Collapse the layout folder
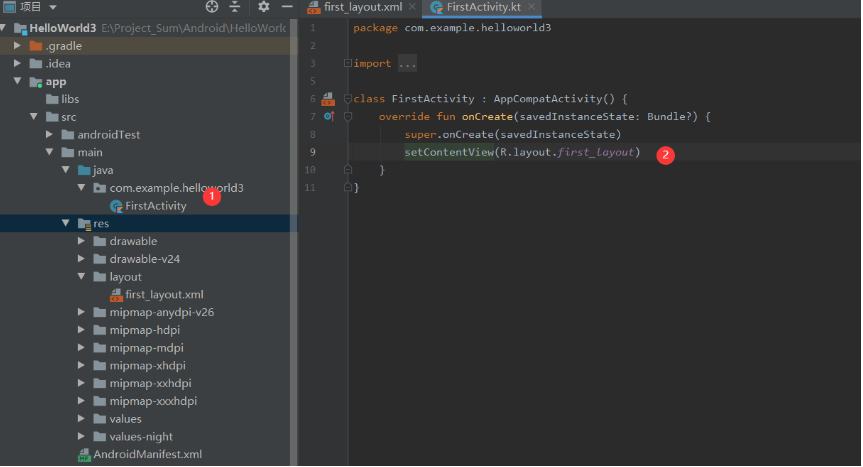Screen dimensions: 863x467 coord(81,276)
